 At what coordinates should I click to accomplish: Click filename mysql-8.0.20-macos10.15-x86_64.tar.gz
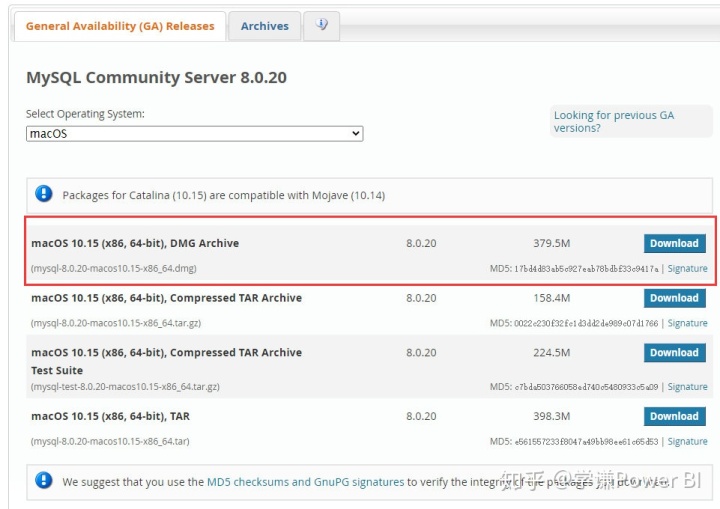coord(116,323)
